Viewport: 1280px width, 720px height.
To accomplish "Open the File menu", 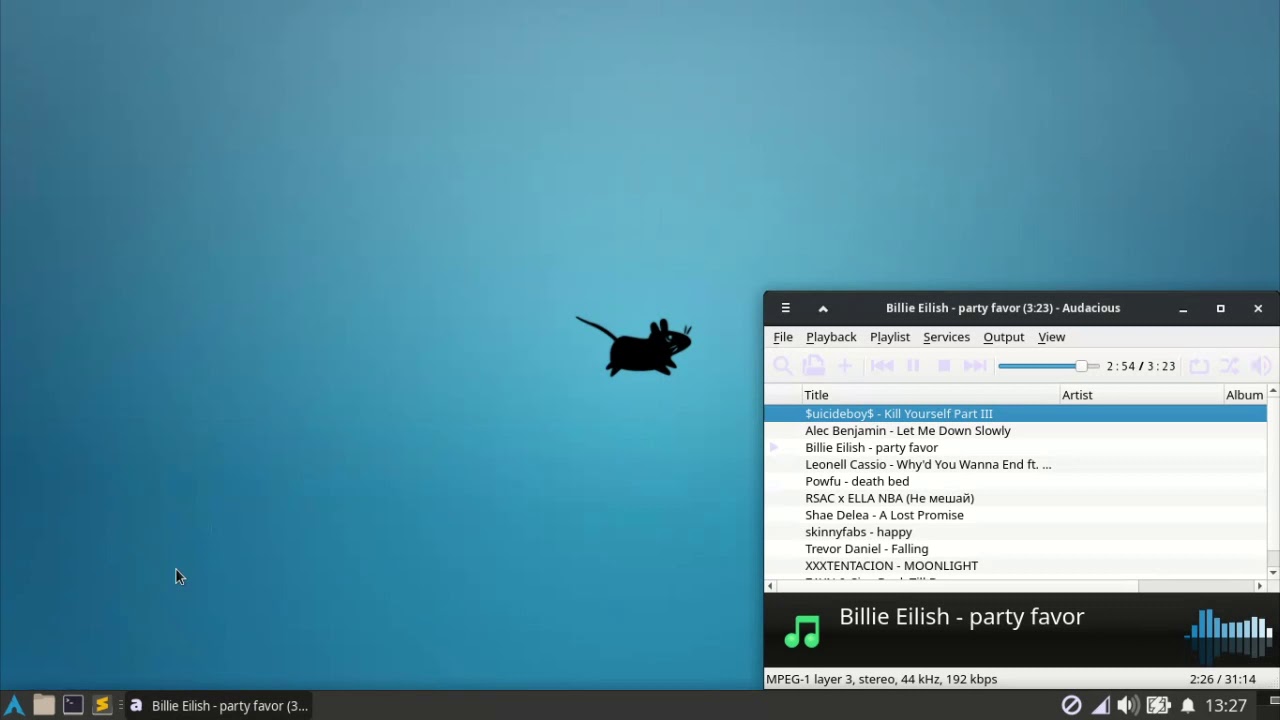I will click(x=783, y=337).
